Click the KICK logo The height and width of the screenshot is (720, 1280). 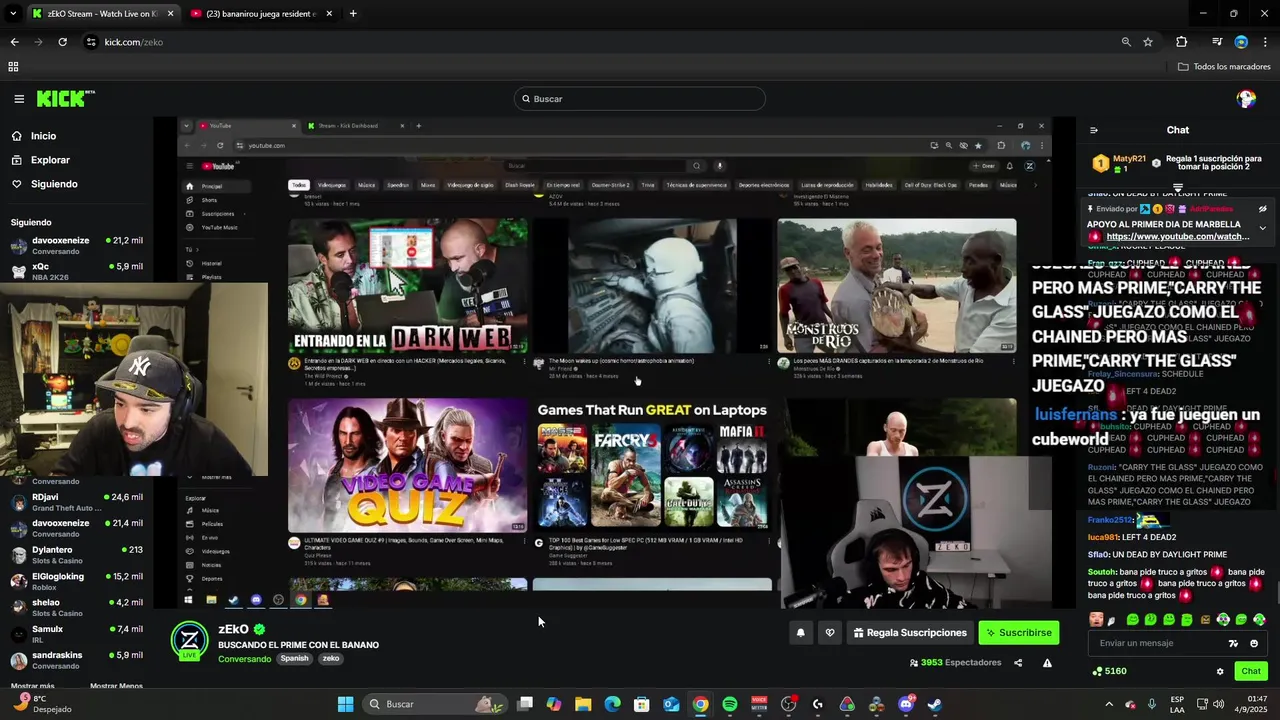(65, 99)
